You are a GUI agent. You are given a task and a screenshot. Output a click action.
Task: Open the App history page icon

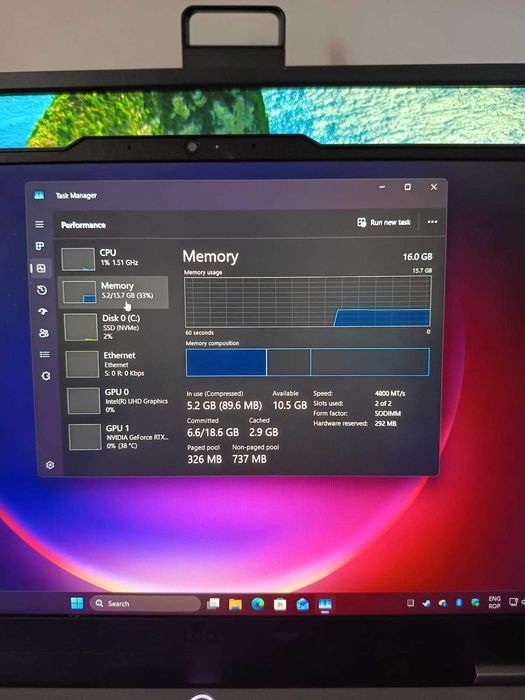point(42,290)
